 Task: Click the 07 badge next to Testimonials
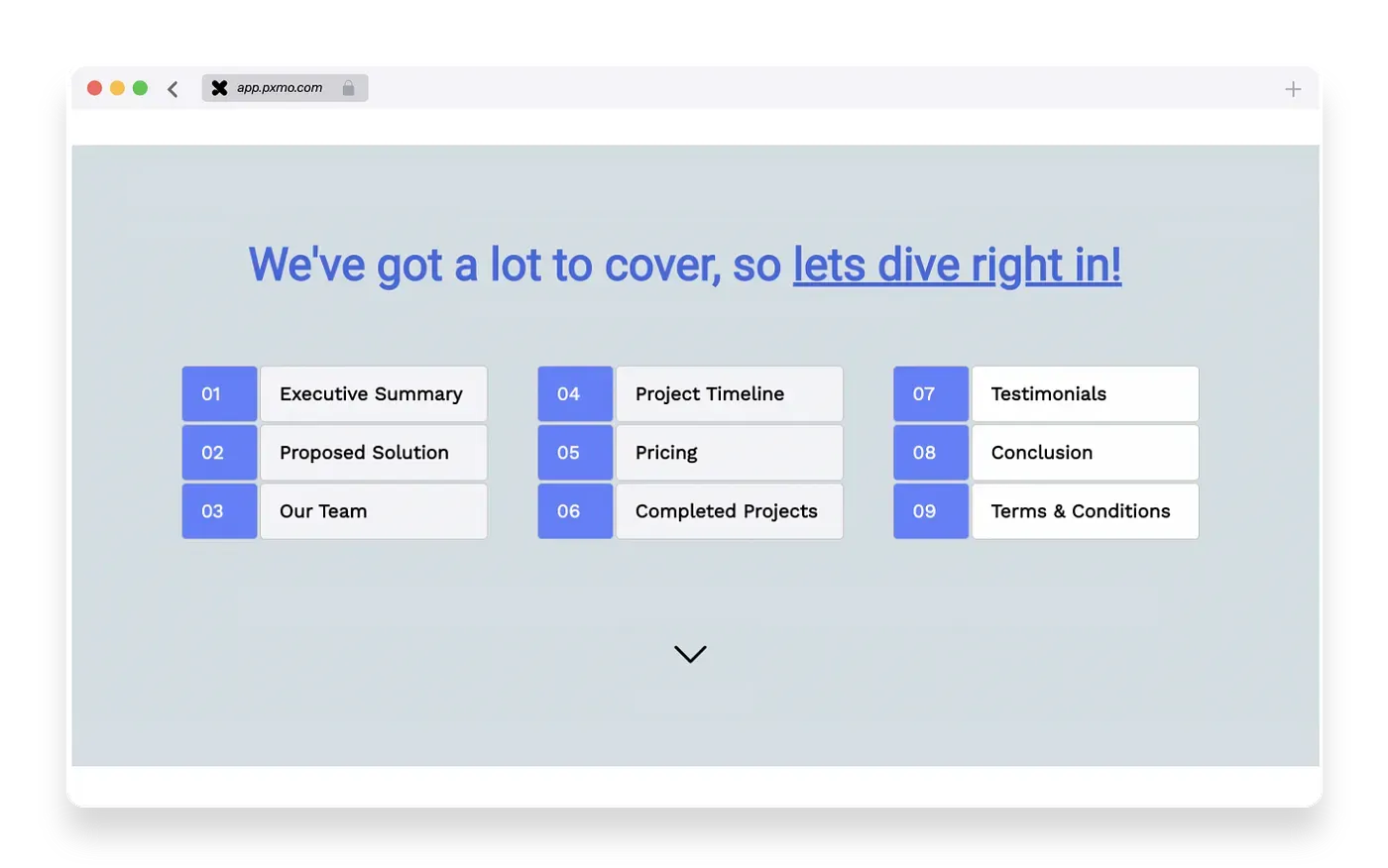point(930,393)
